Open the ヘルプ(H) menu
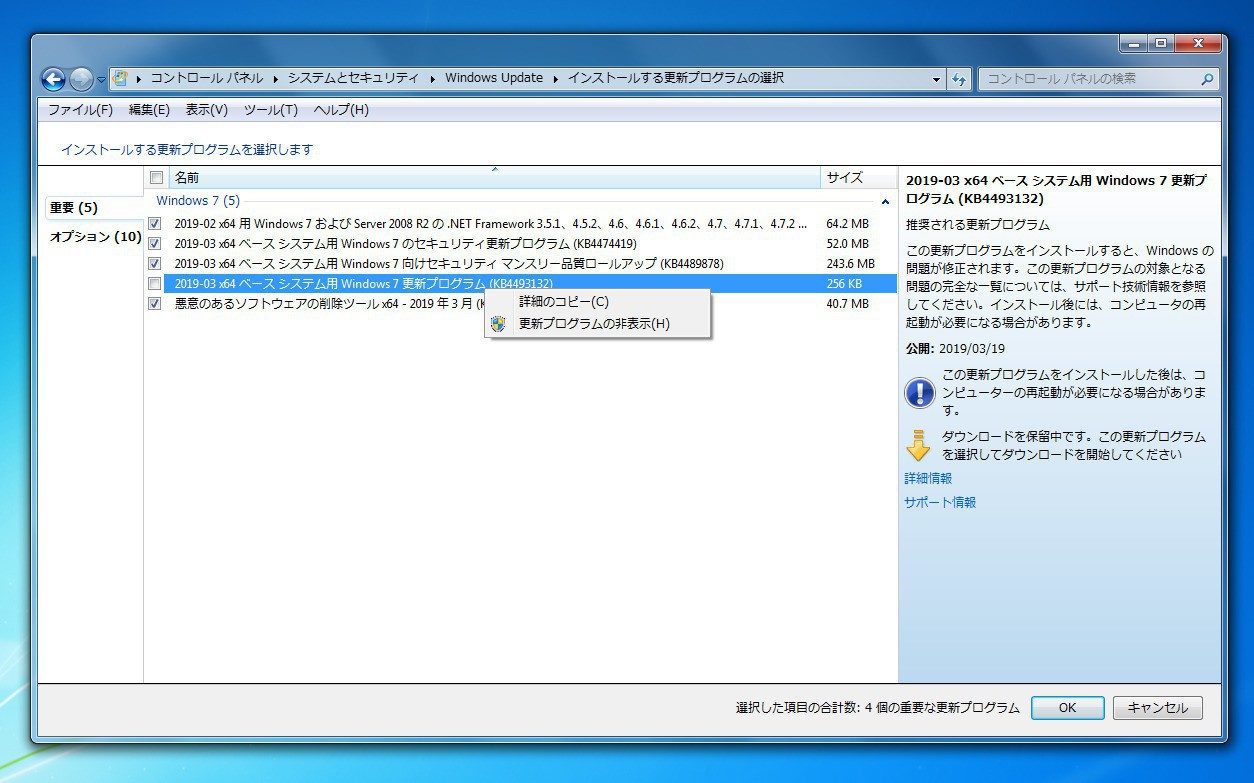The image size is (1254, 783). pyautogui.click(x=341, y=110)
